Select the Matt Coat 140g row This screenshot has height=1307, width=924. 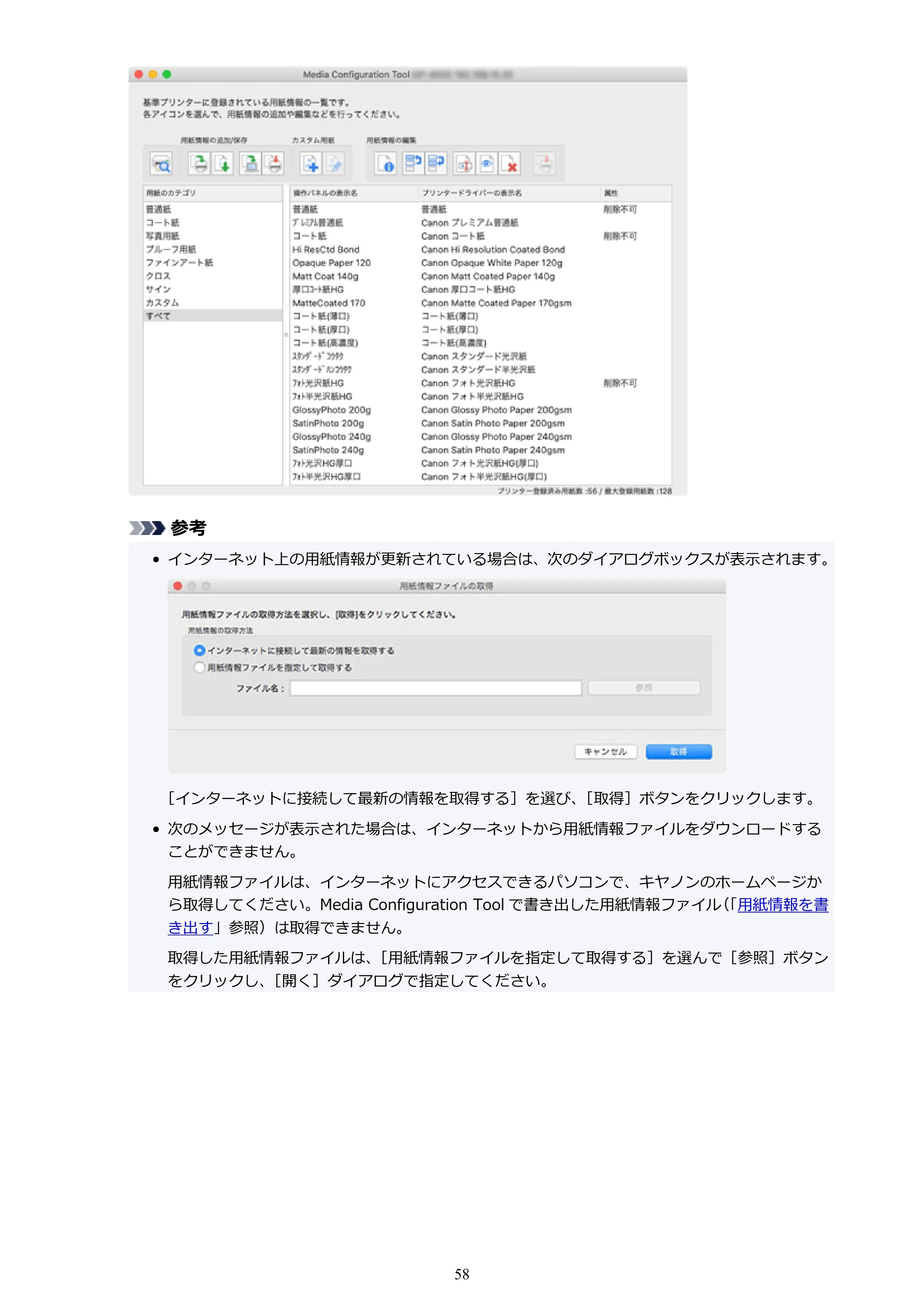[480, 276]
